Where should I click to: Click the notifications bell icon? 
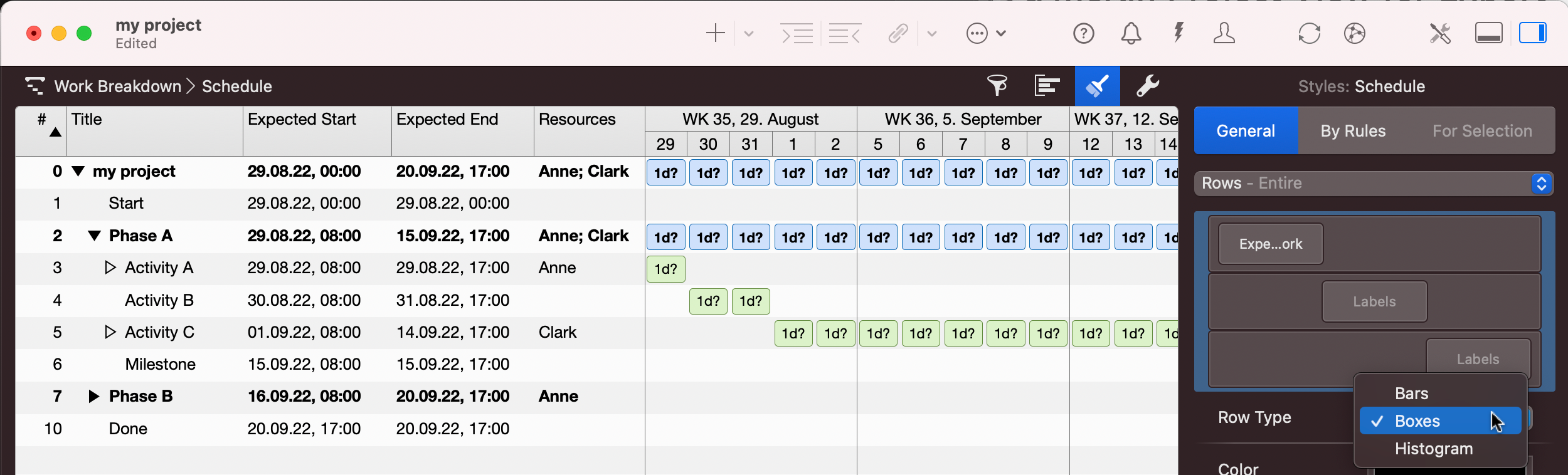[x=1131, y=33]
